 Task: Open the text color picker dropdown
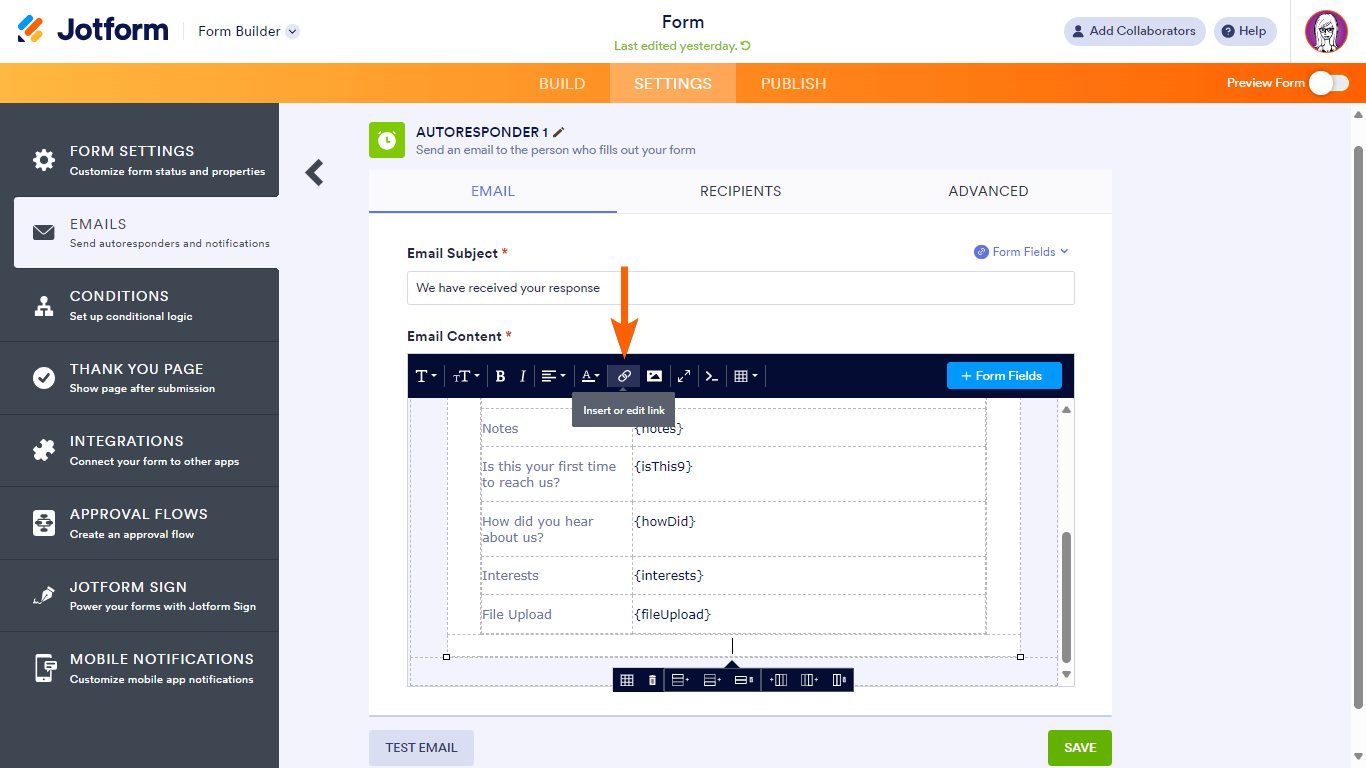tap(591, 376)
